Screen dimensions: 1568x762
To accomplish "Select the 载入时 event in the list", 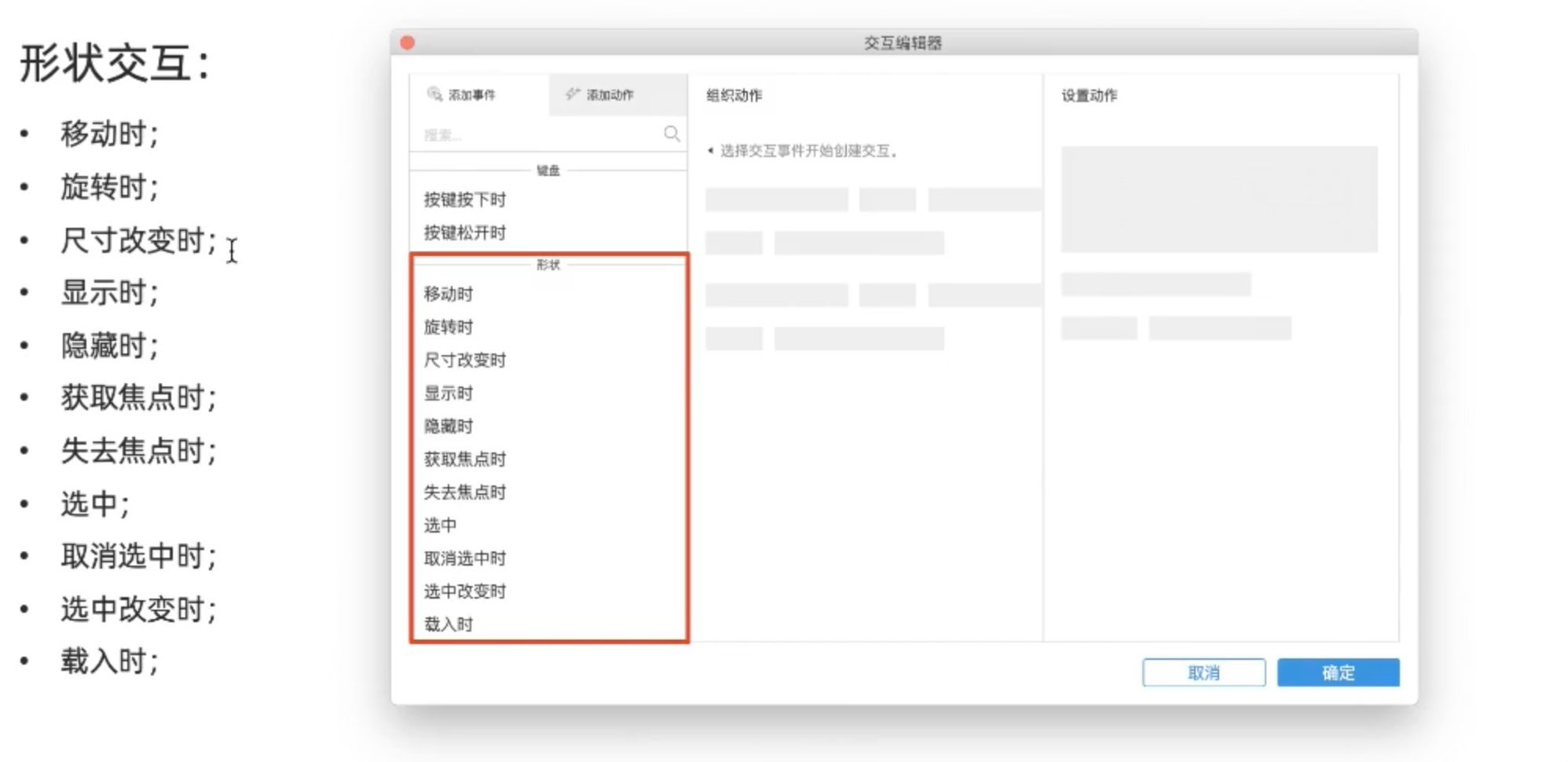I will click(x=449, y=624).
